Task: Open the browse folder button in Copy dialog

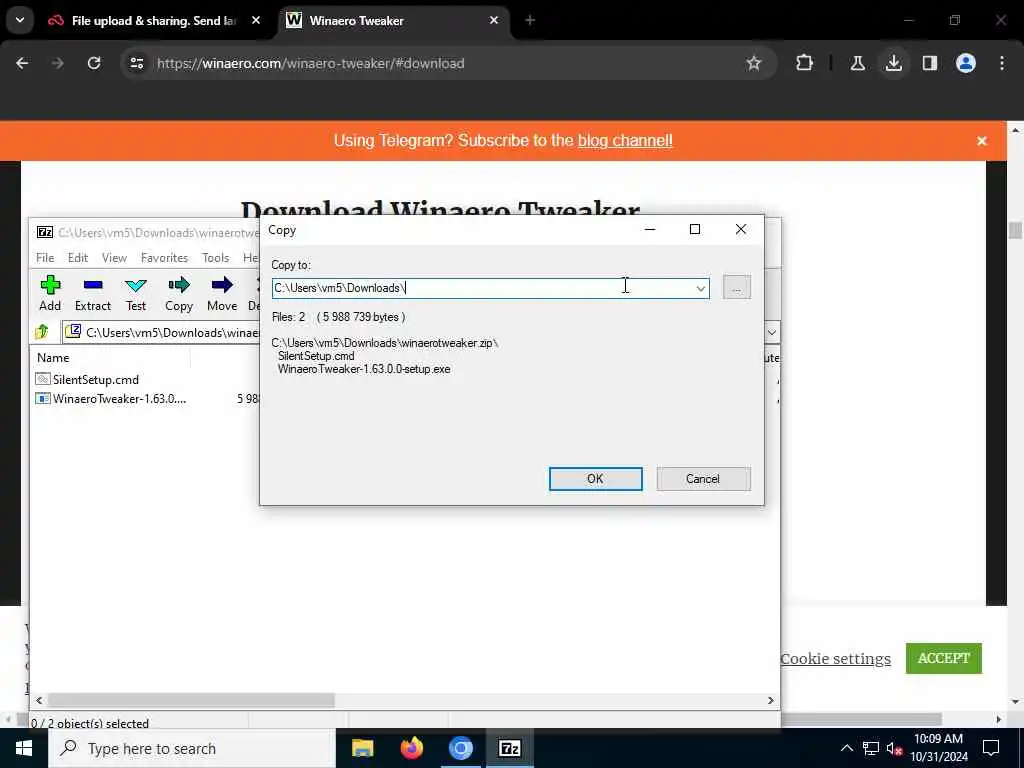Action: pyautogui.click(x=737, y=287)
